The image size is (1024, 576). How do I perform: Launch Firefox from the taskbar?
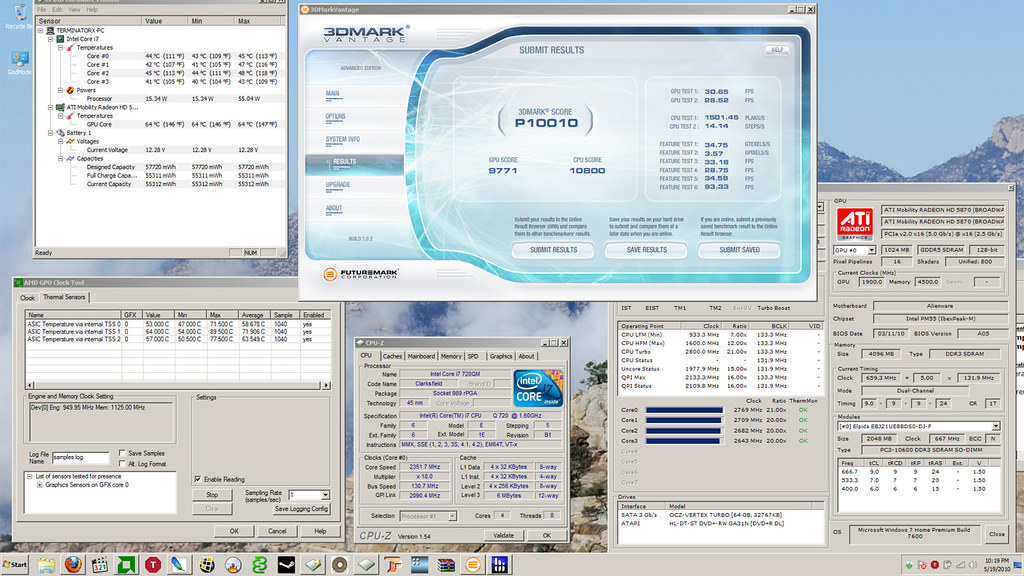tap(73, 564)
